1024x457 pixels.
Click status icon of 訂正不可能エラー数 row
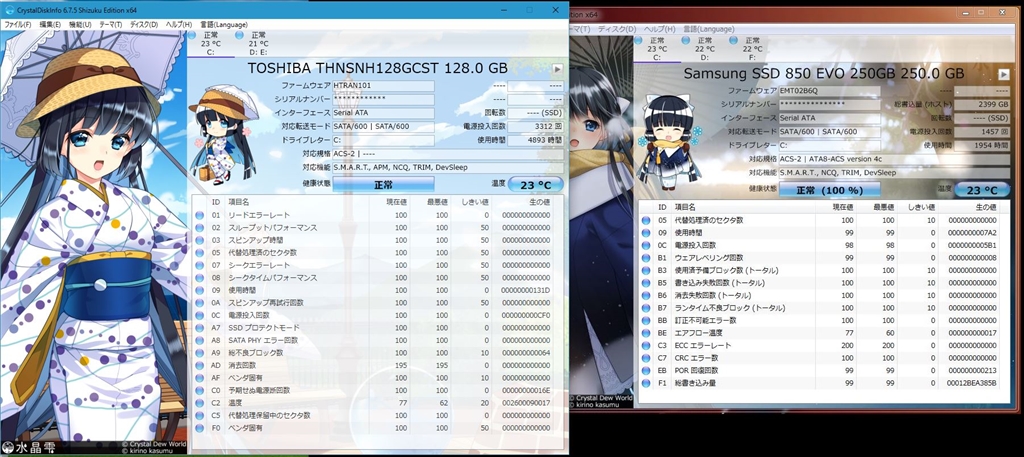coord(646,320)
